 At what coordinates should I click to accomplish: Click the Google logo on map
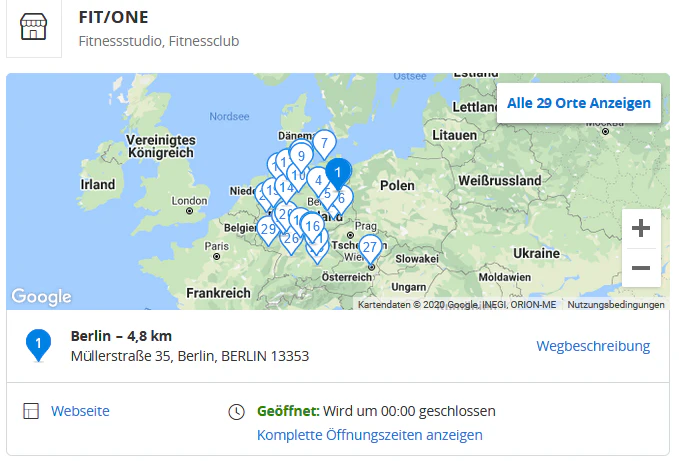(42, 297)
